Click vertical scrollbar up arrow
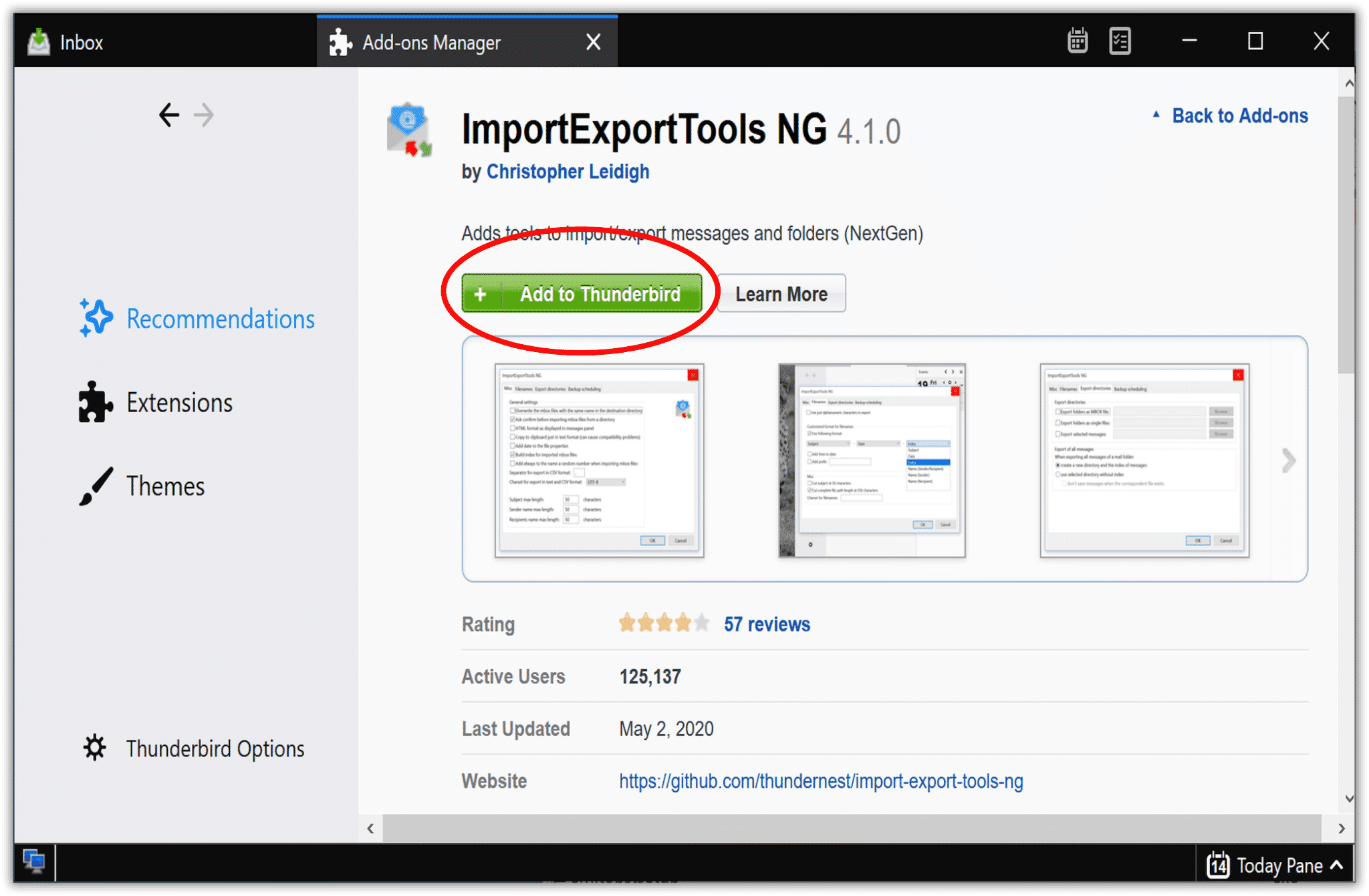 pos(1349,84)
